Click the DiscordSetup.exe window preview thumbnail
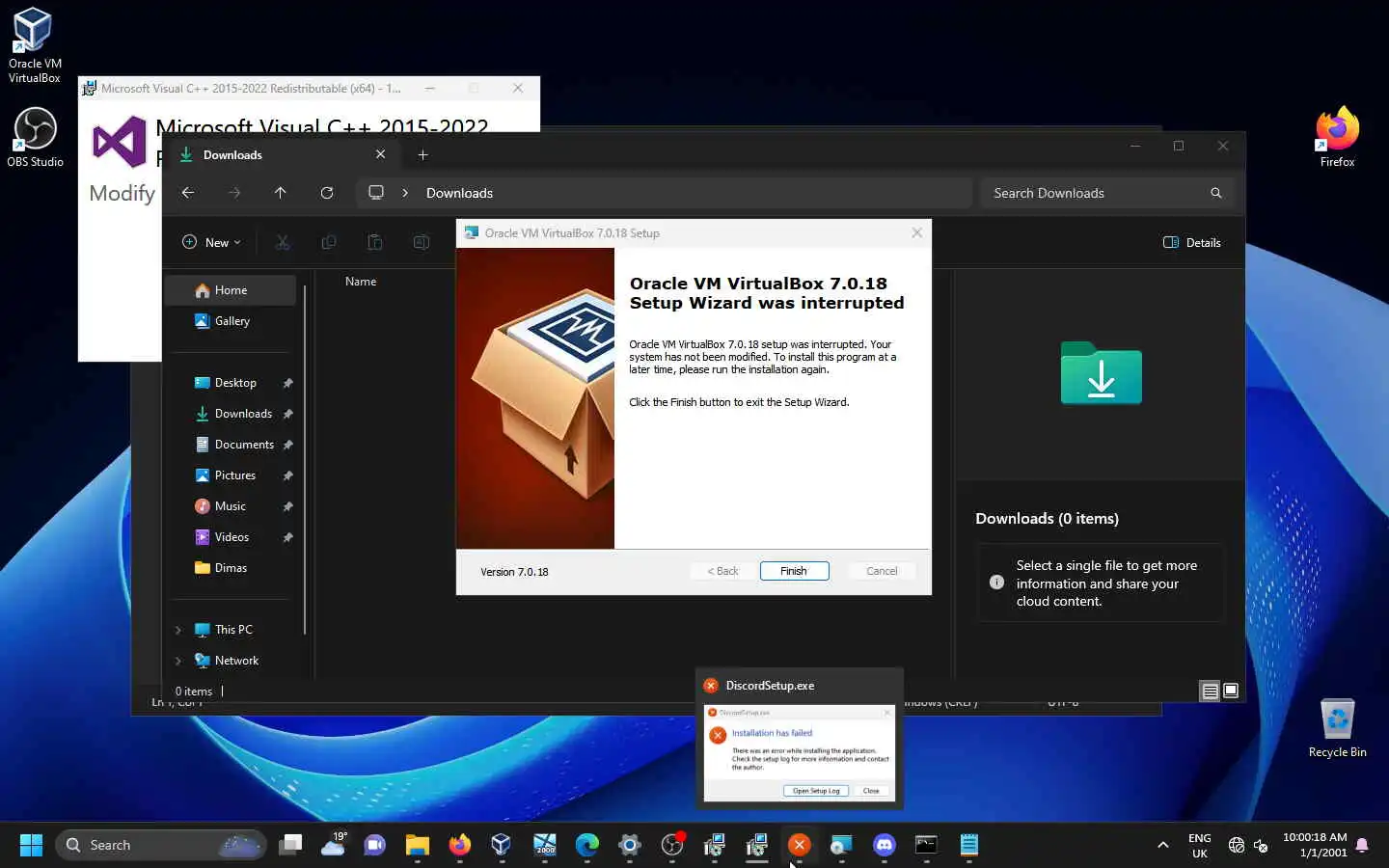The height and width of the screenshot is (868, 1389). (800, 752)
